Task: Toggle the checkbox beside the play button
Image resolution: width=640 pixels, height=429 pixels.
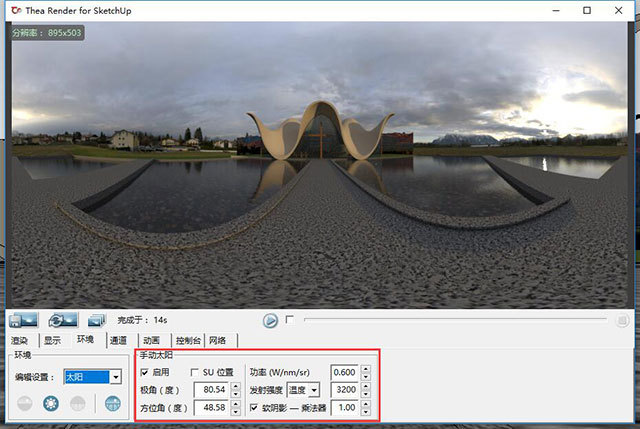Action: point(289,319)
